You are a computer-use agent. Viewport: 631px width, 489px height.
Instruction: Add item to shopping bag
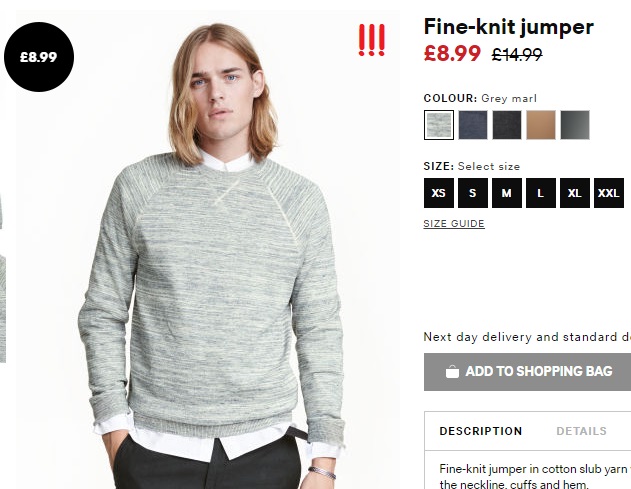527,372
